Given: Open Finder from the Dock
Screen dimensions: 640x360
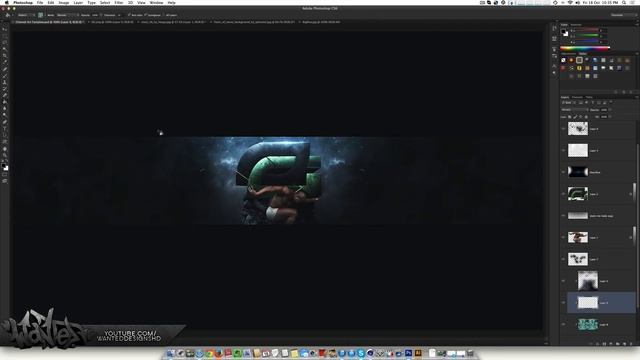Looking at the screenshot, I should pos(171,353).
